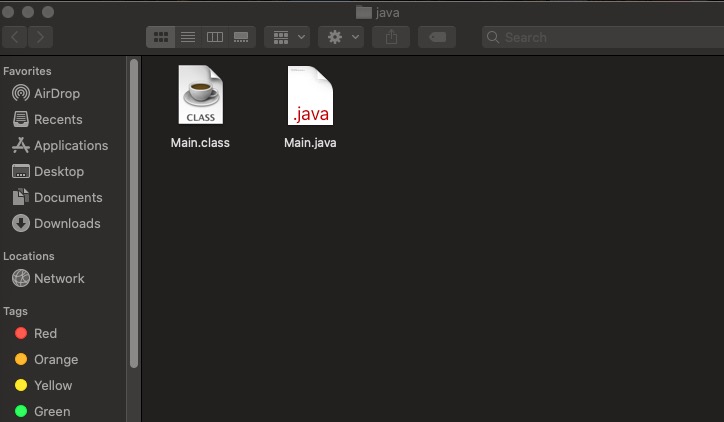Go back with the left arrow

point(15,37)
